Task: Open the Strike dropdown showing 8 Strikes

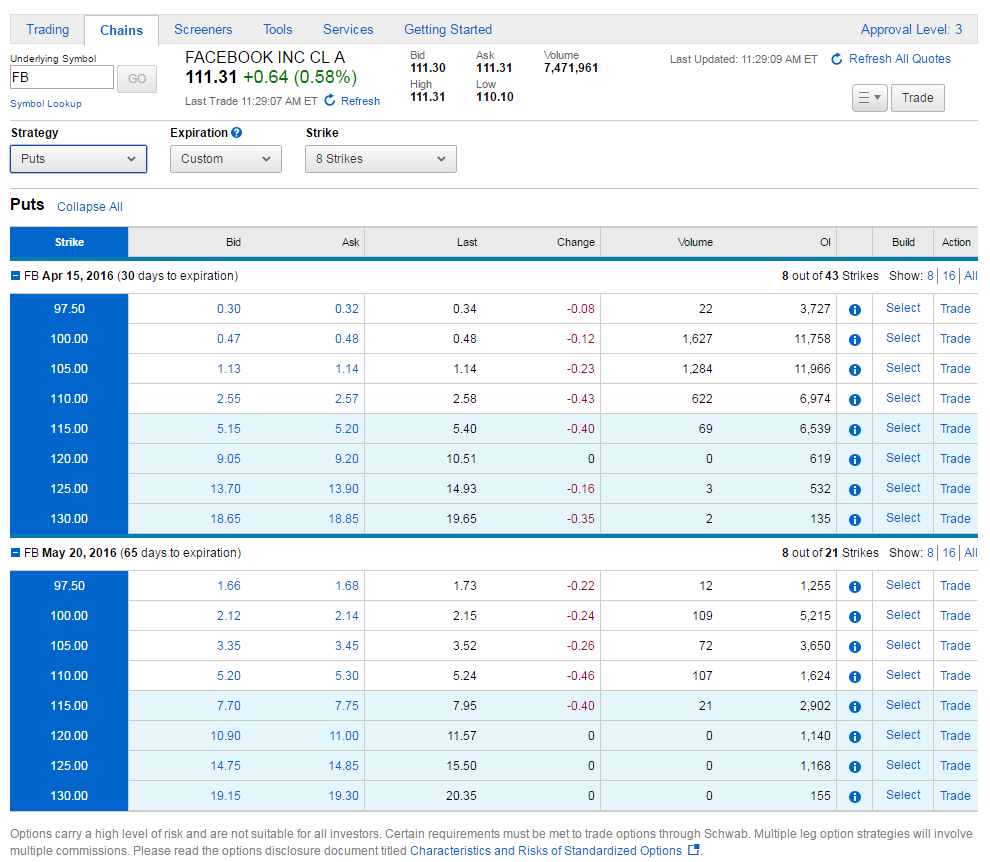Action: click(x=381, y=159)
